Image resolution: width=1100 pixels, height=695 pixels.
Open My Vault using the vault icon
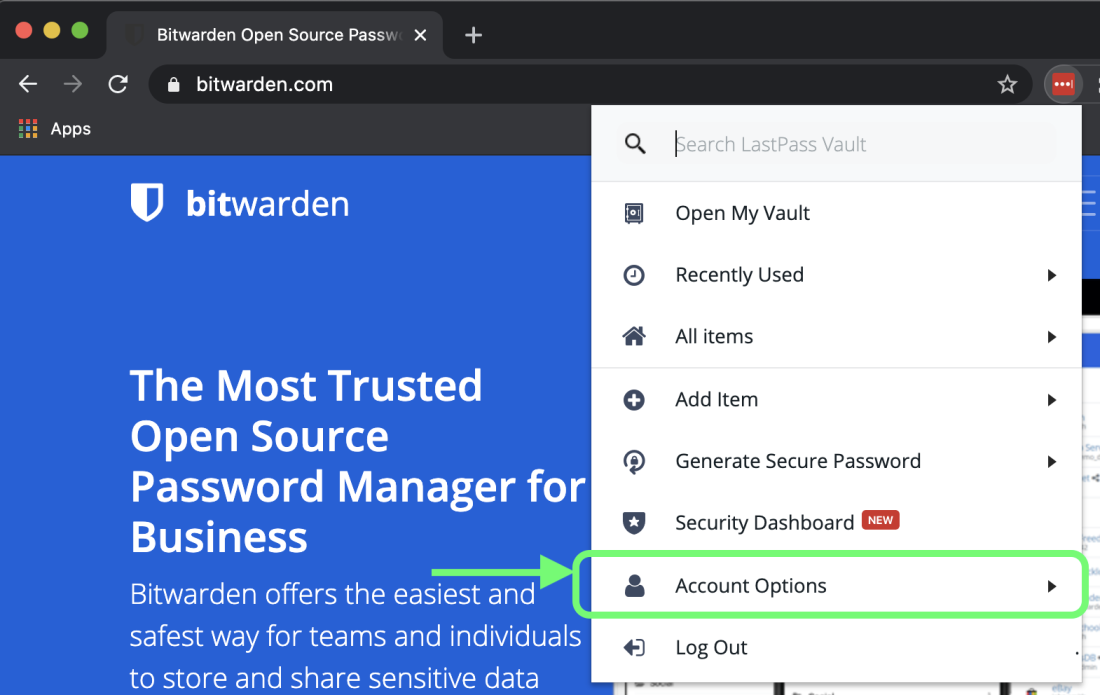click(635, 212)
